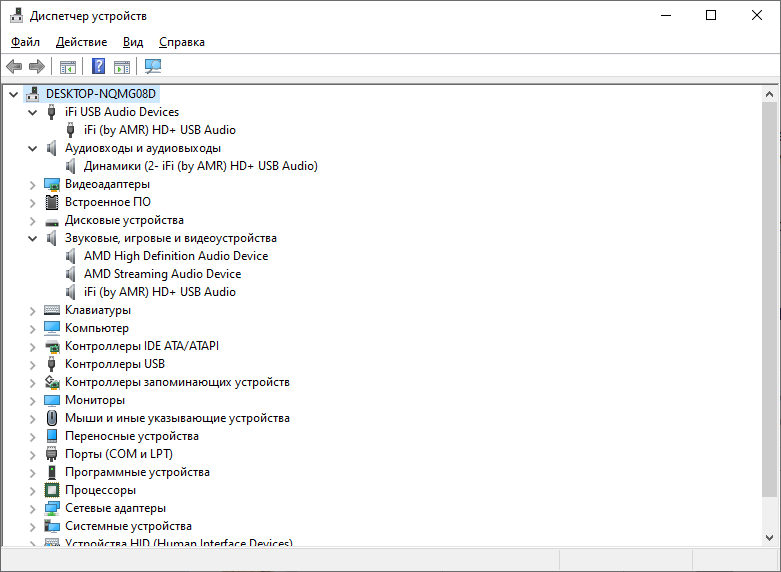Expand the Сетевые адаптеры category
Screen dimensions: 781x572
click(x=32, y=509)
